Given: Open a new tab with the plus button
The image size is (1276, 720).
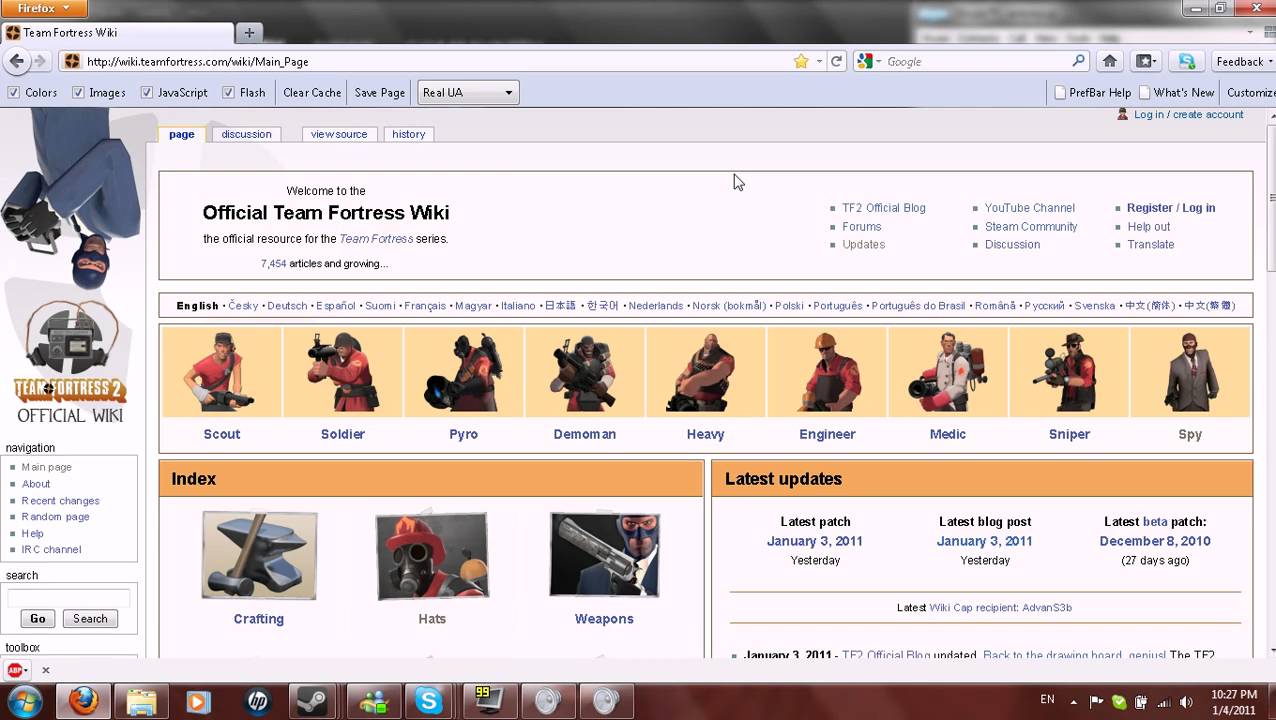Looking at the screenshot, I should [x=249, y=33].
